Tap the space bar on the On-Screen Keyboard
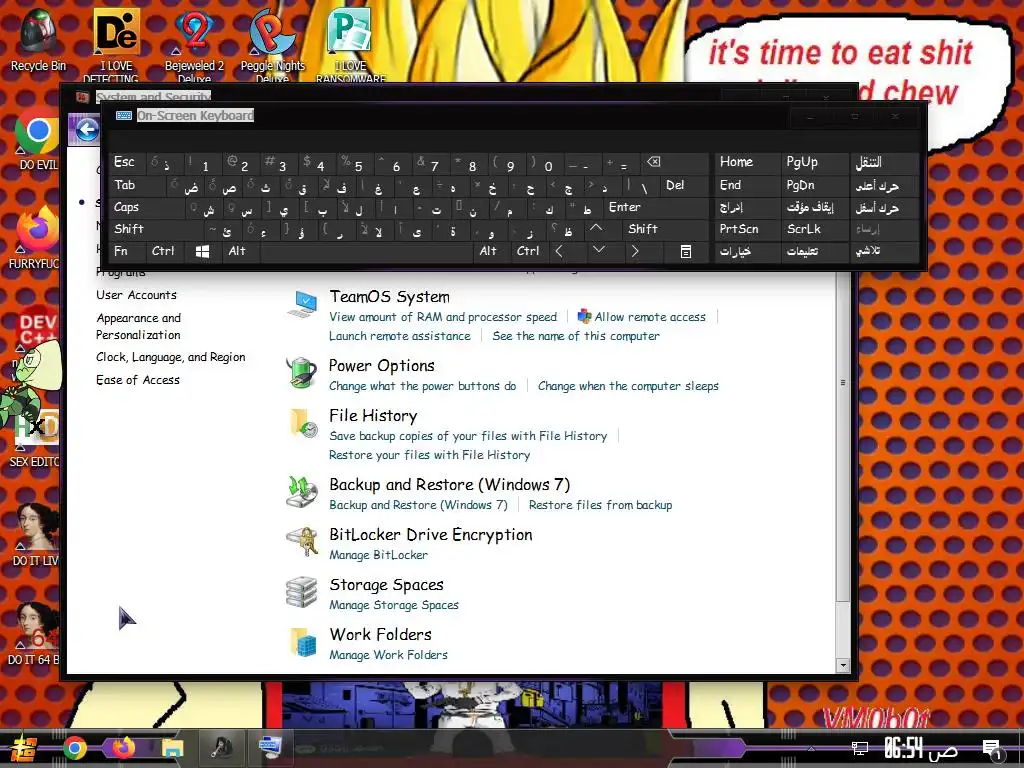 click(367, 251)
